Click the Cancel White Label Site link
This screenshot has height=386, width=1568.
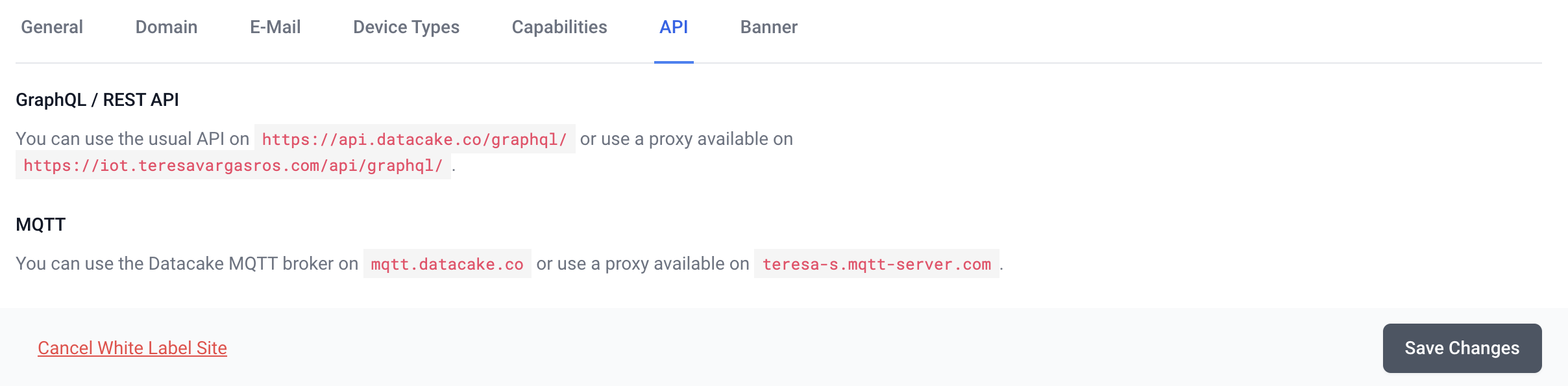point(132,348)
